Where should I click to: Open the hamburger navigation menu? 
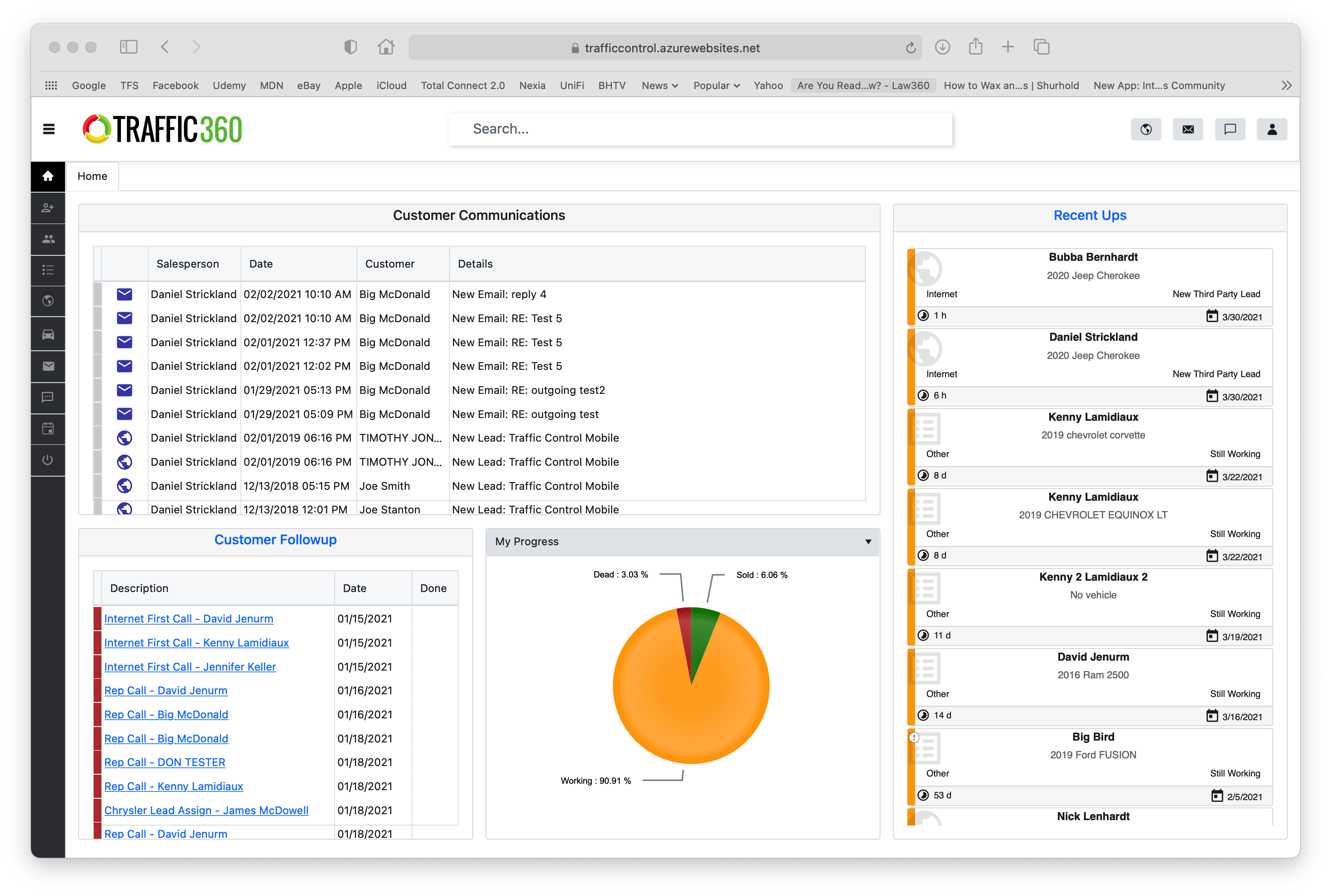[49, 129]
